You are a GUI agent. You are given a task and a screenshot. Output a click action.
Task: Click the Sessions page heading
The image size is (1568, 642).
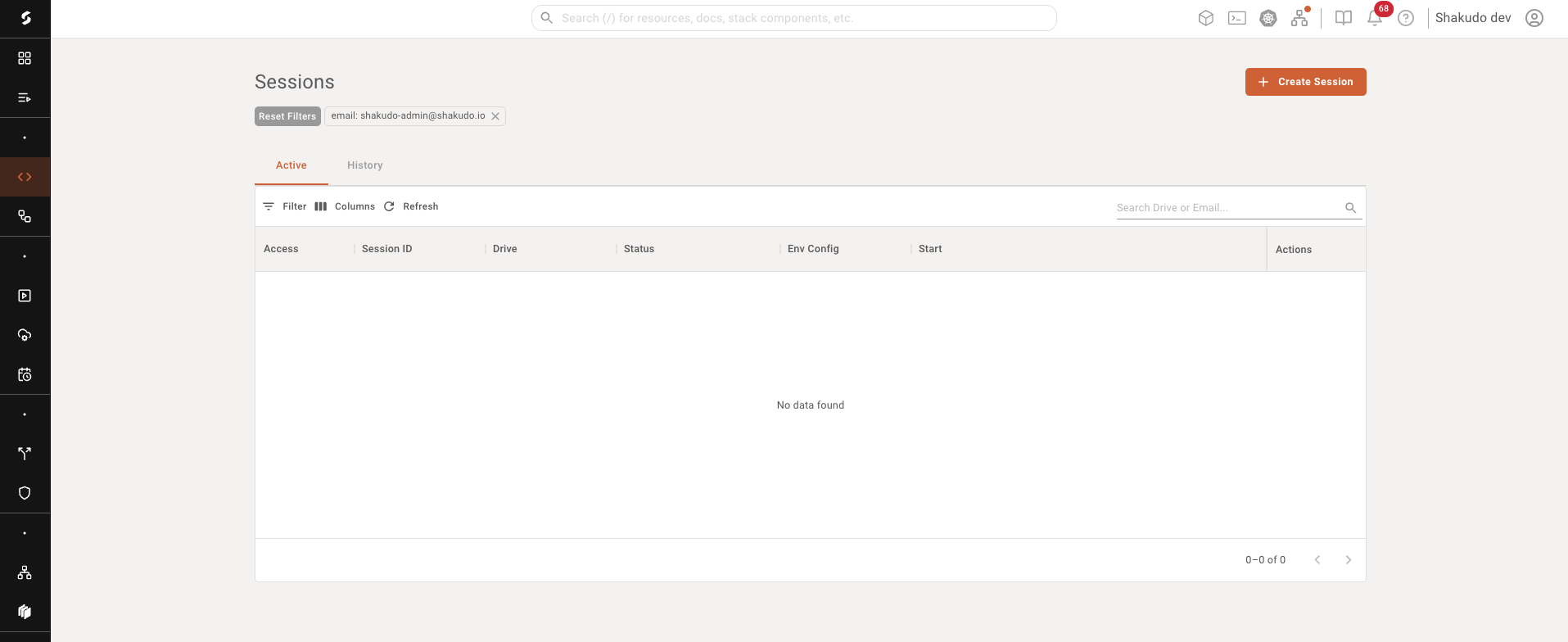pos(295,82)
